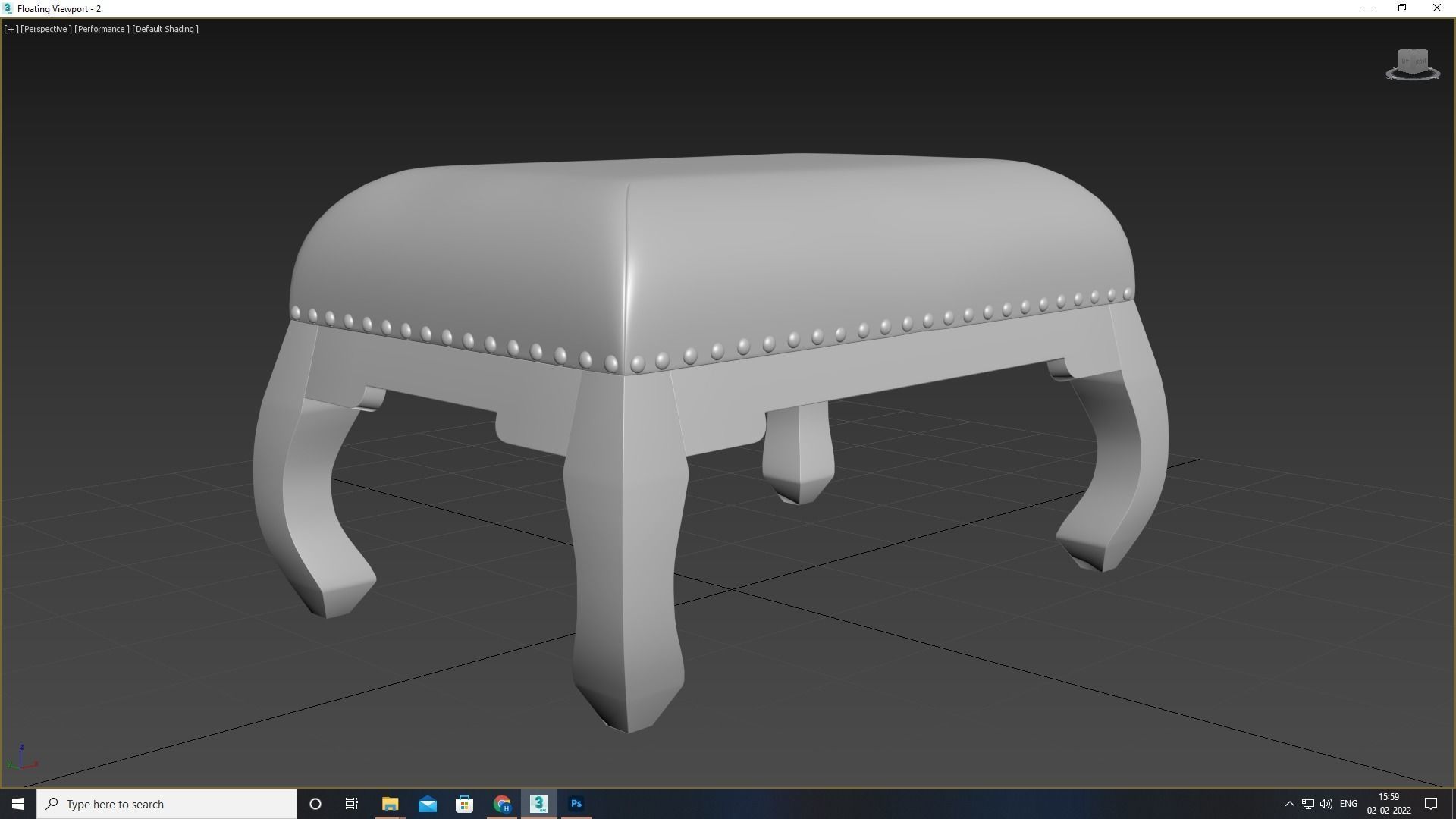Open File Explorer from the taskbar
The image size is (1456, 819).
point(390,804)
